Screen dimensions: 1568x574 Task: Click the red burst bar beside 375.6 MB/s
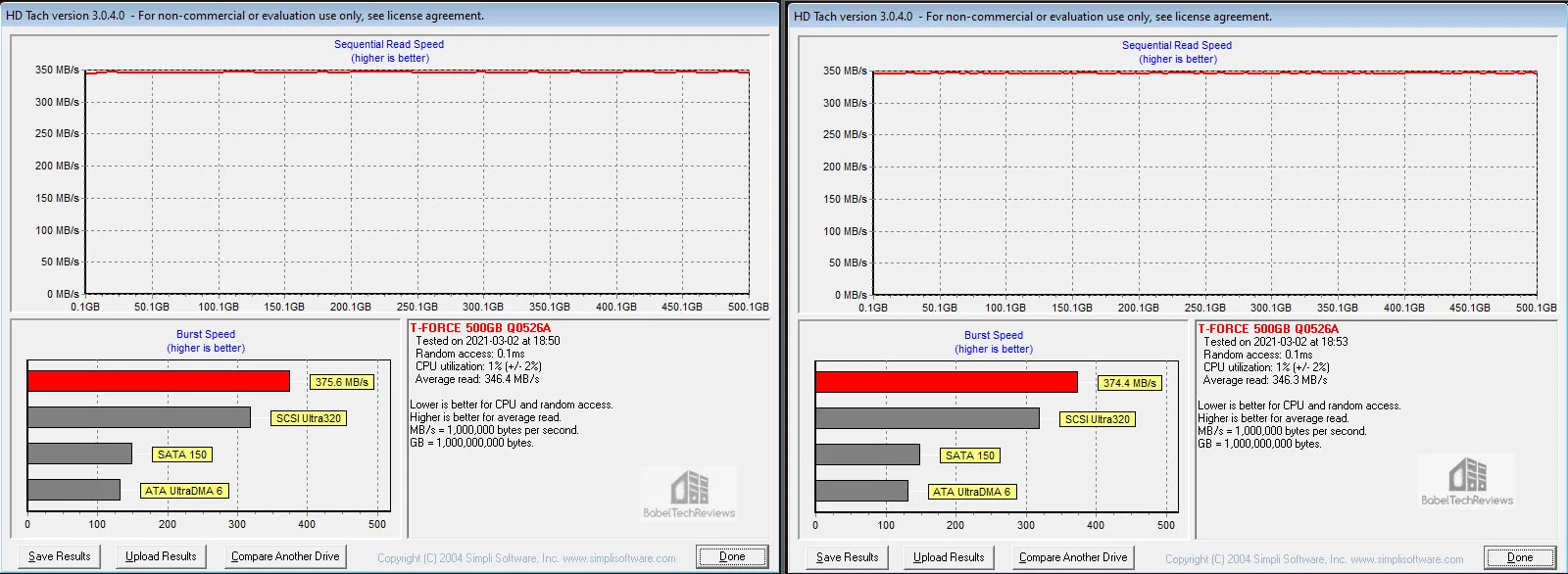point(159,381)
